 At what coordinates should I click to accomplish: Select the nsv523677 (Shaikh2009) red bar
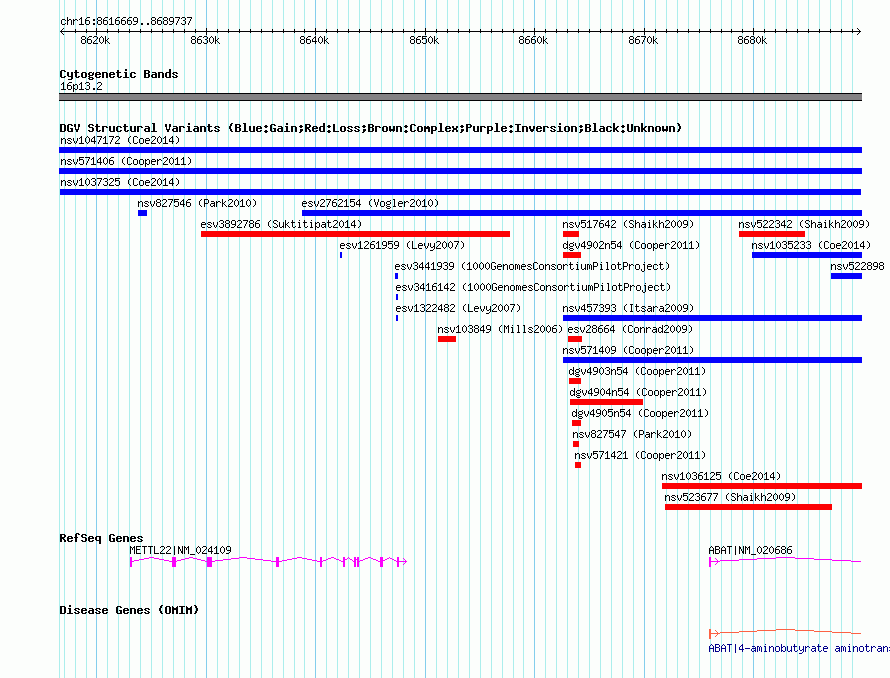(749, 507)
